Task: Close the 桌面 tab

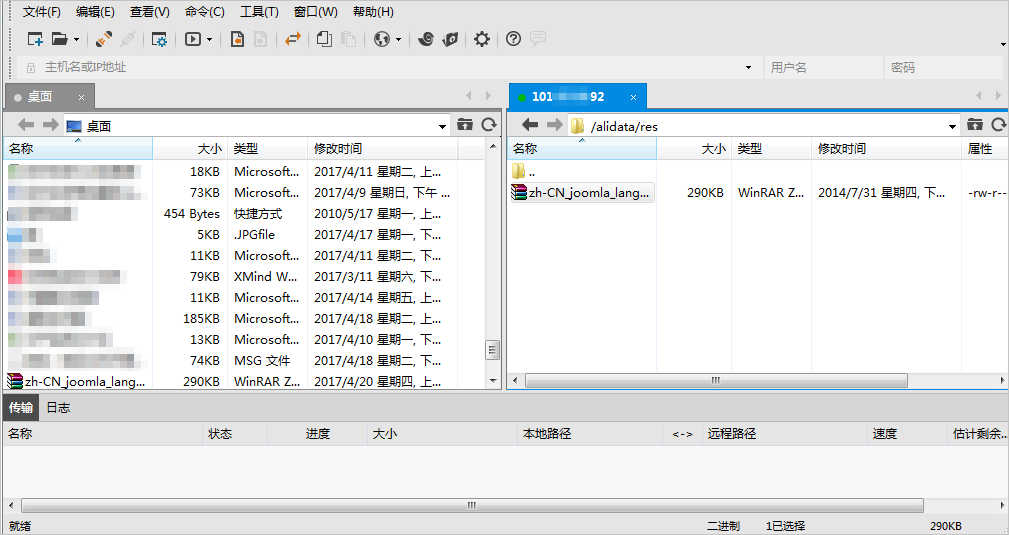Action: tap(82, 97)
